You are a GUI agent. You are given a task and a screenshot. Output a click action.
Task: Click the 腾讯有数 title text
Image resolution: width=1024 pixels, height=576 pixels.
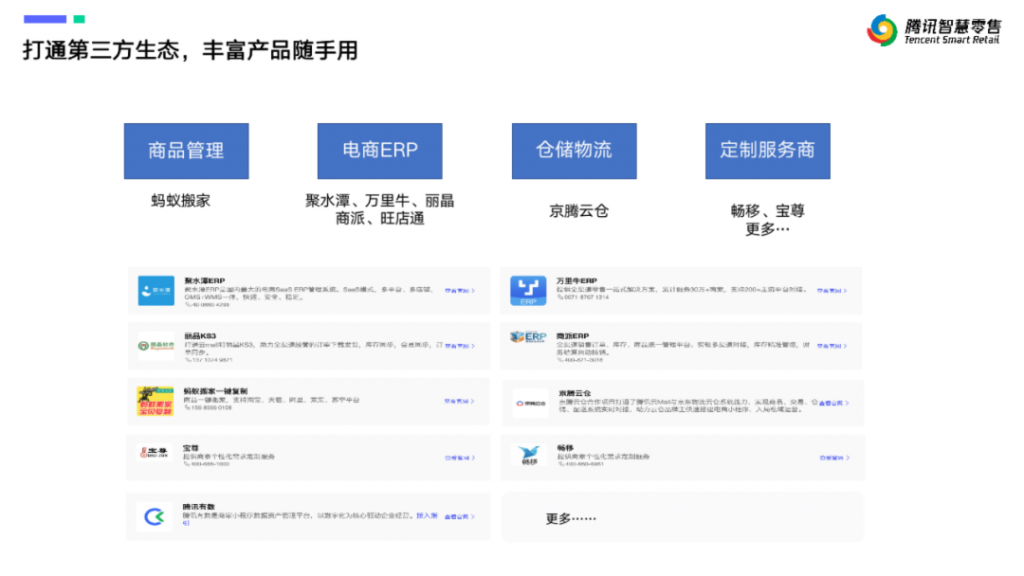point(199,507)
